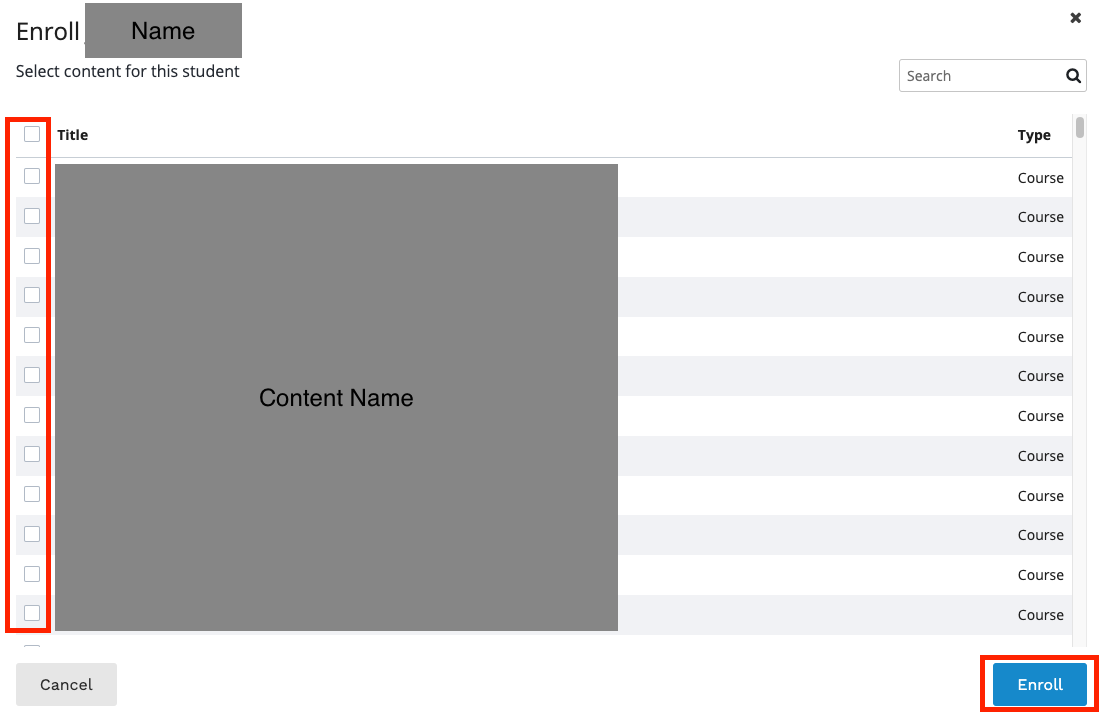The width and height of the screenshot is (1106, 719).
Task: Check the tenth course row checkbox
Action: pos(32,534)
